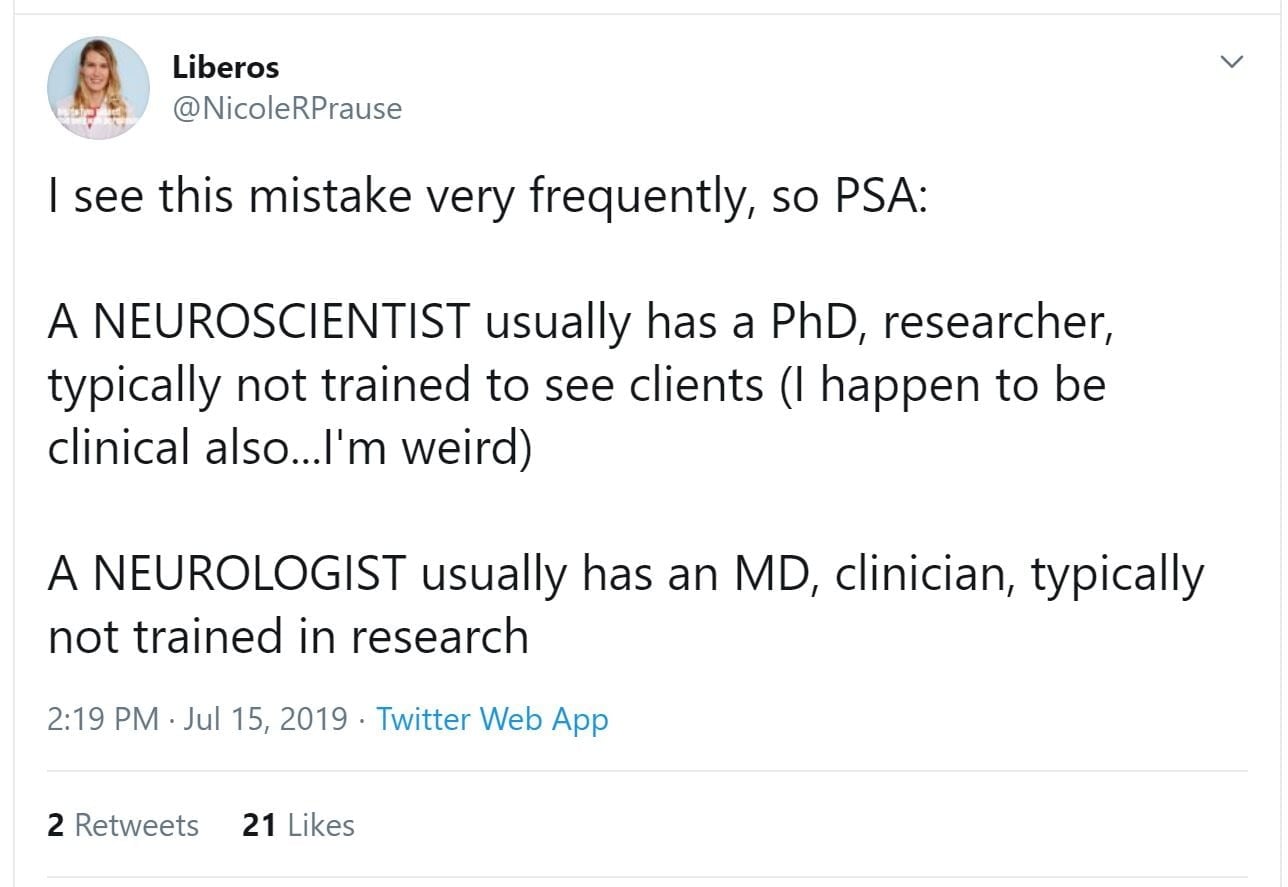Click the number 2 retweet count
The image size is (1288, 887).
[x=56, y=825]
